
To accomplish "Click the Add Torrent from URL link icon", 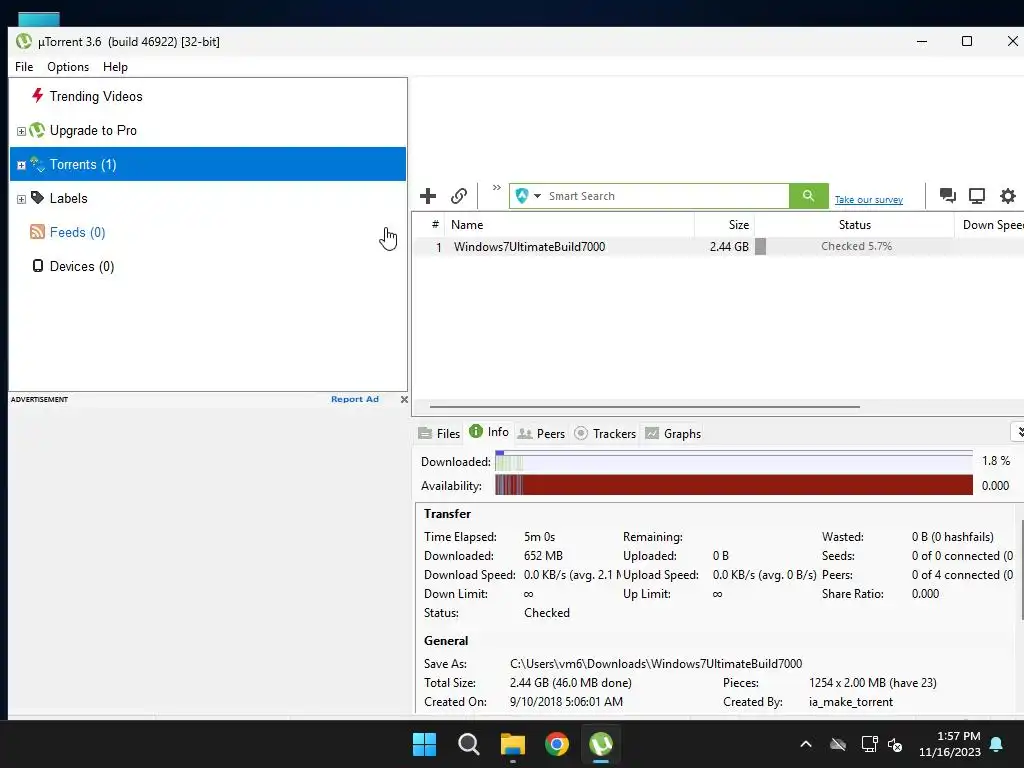I will coord(458,196).
